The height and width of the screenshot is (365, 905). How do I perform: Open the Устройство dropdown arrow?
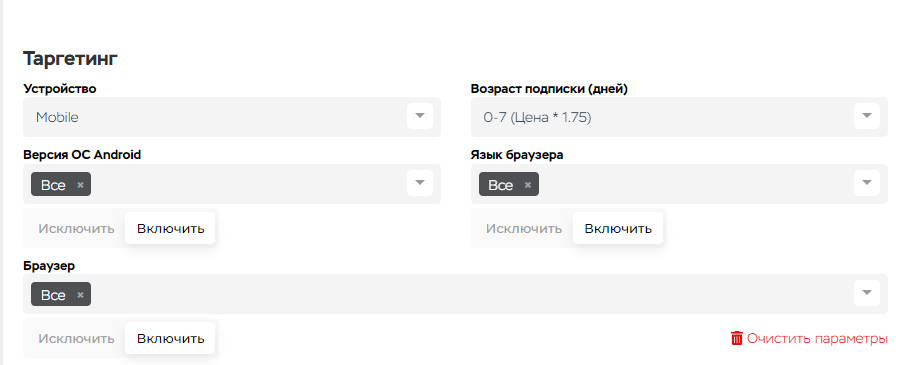(420, 116)
